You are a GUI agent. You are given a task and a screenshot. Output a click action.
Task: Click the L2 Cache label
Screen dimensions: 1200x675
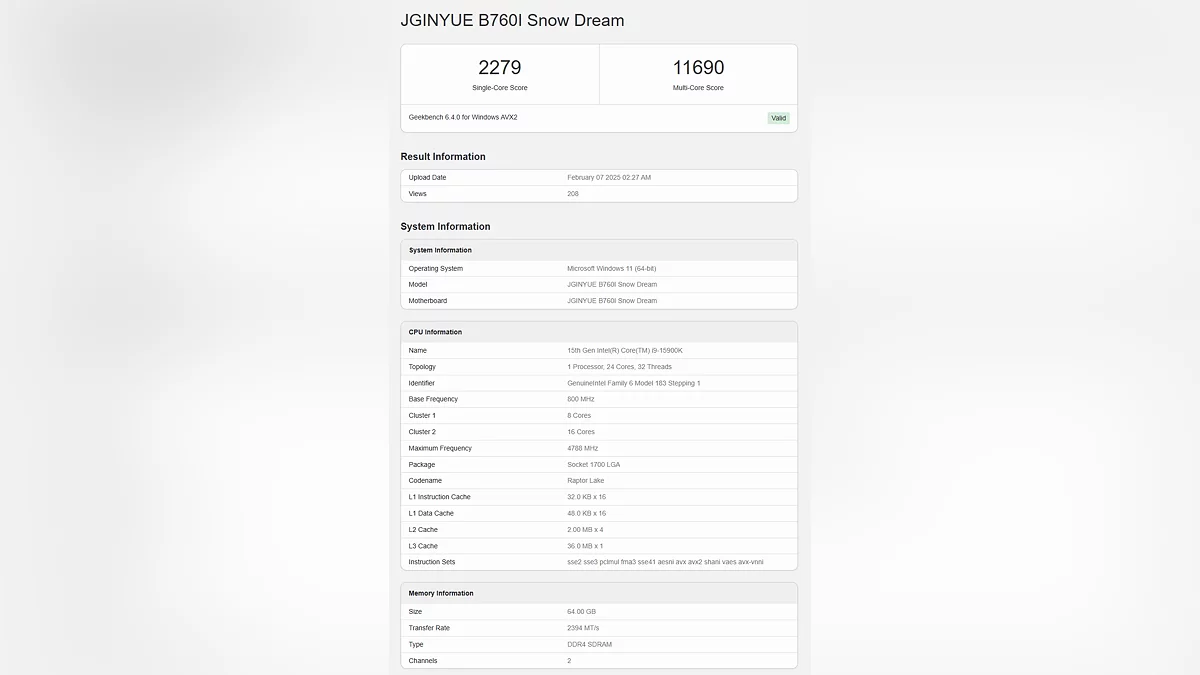tap(423, 529)
